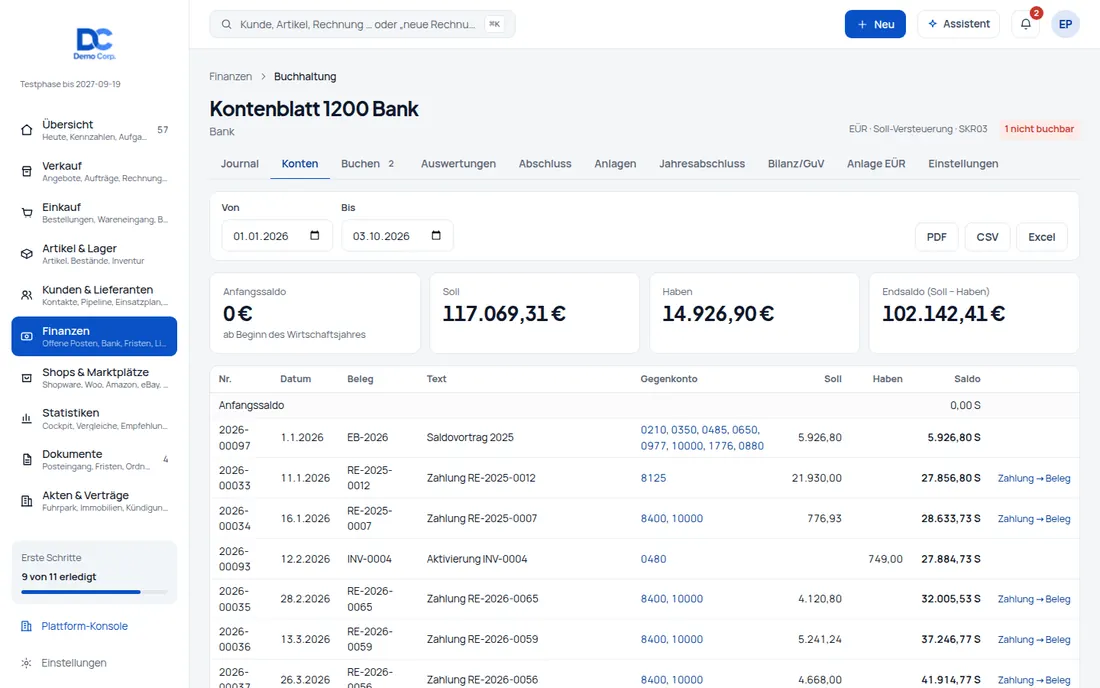
Task: Open the Anlage EÜR tab
Action: point(876,163)
